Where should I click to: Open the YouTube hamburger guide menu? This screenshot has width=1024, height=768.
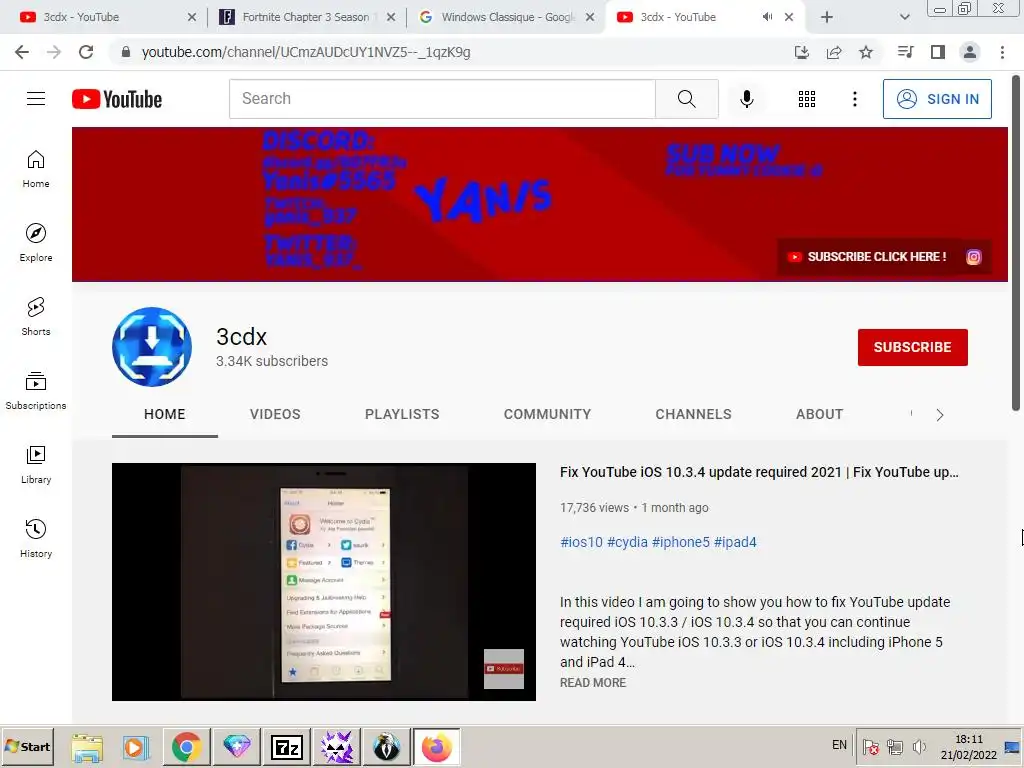point(36,99)
